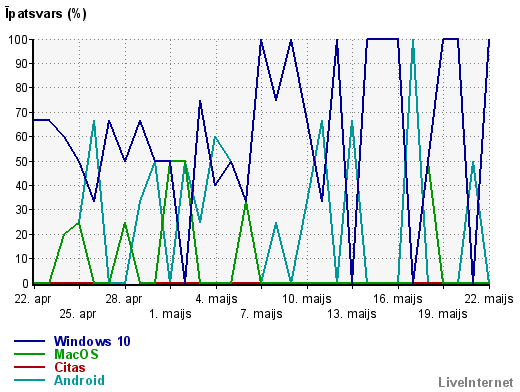
Task: Click the 4. maijs date label
Action: [x=216, y=299]
